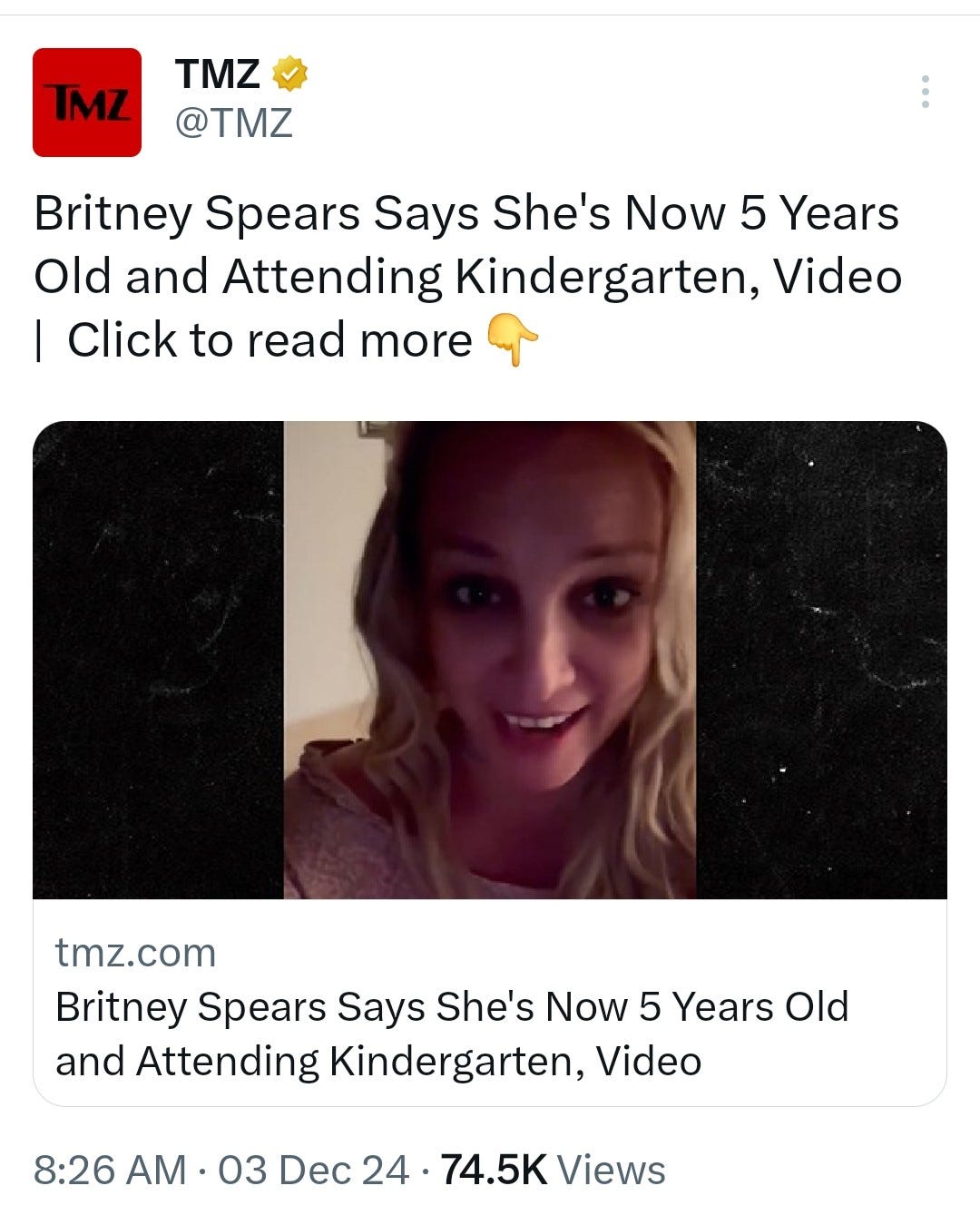
Task: Open the link card title below the image
Action: tap(452, 1034)
